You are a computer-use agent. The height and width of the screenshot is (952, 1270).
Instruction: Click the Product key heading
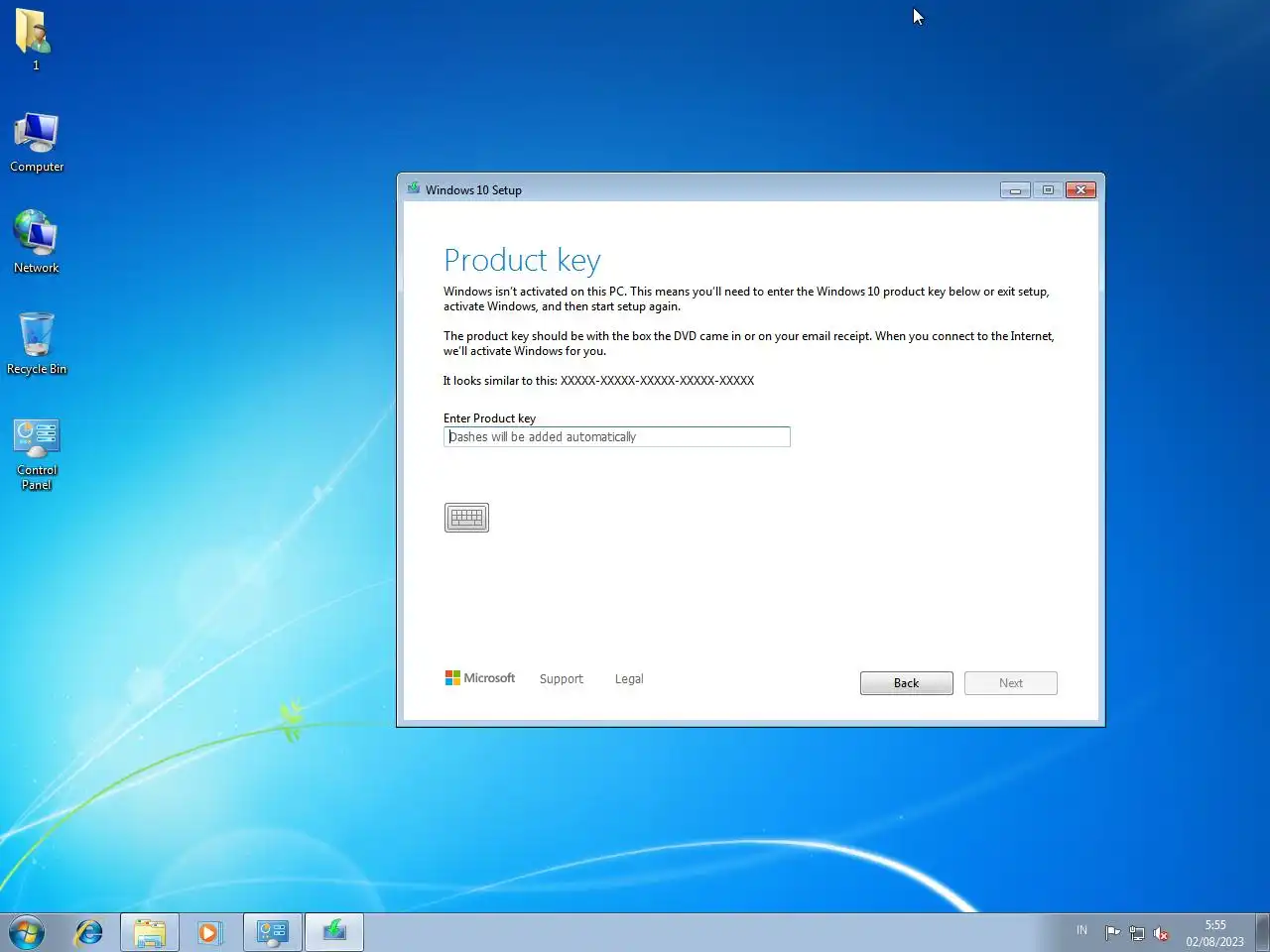(522, 260)
